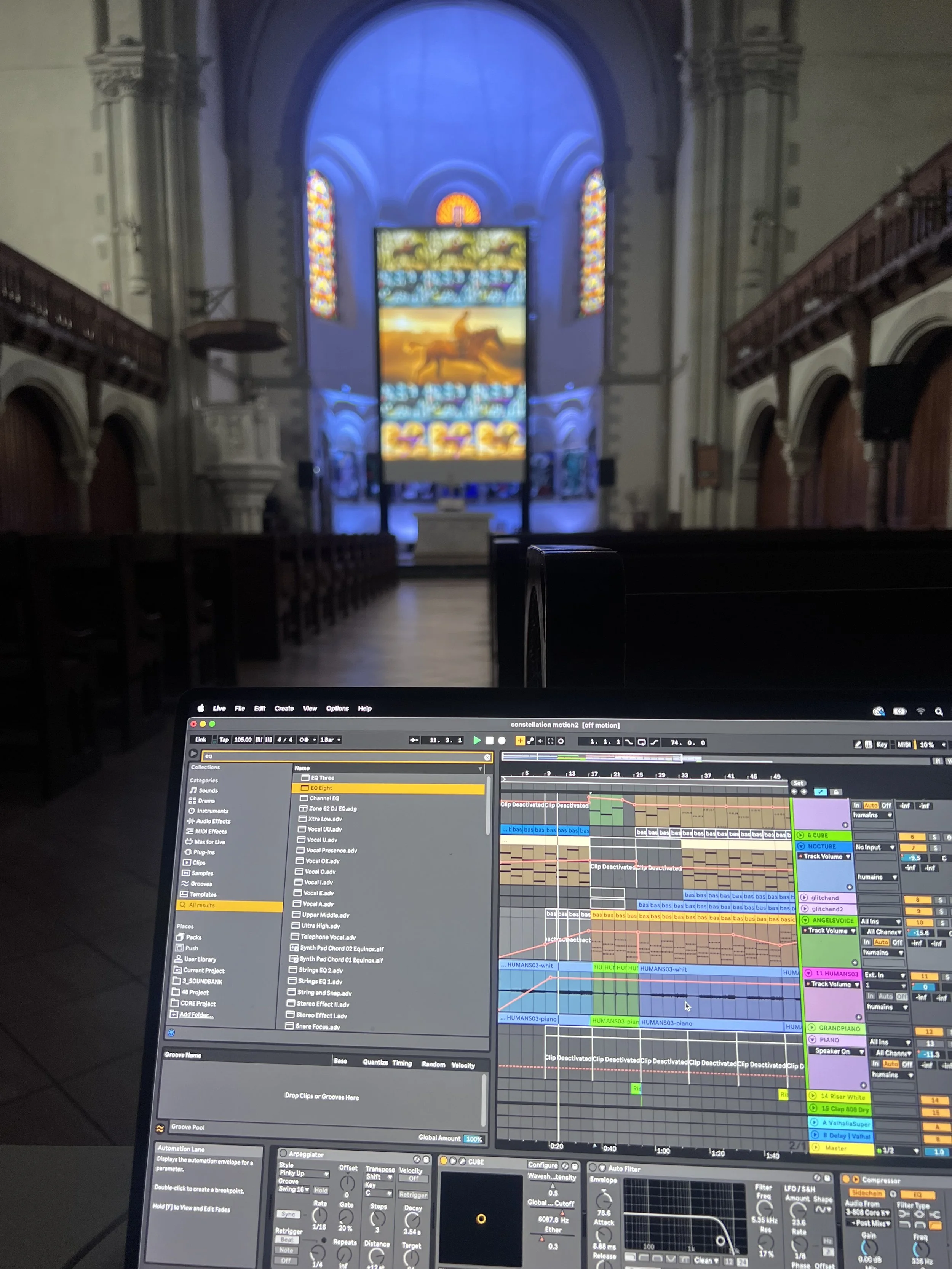Click the Tap tempo button
Screen dimensions: 952x1269
[224, 739]
